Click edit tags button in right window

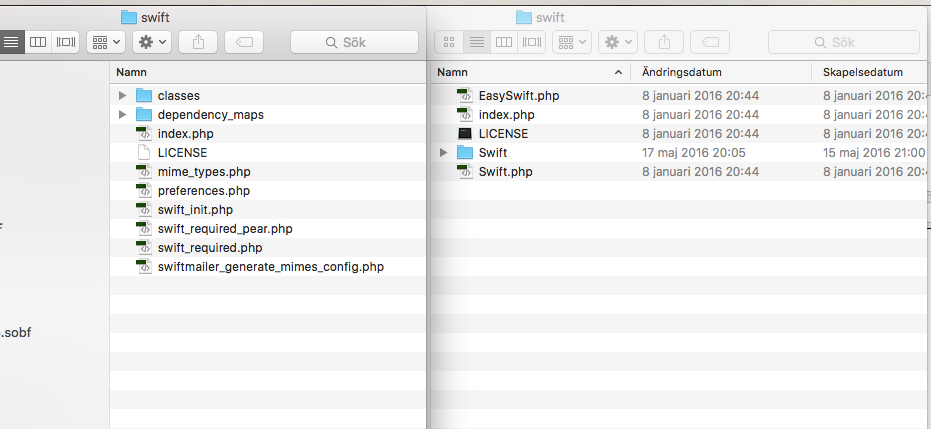(x=710, y=42)
